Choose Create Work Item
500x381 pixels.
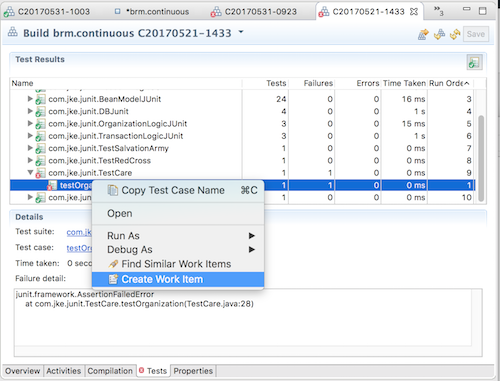tap(178, 279)
